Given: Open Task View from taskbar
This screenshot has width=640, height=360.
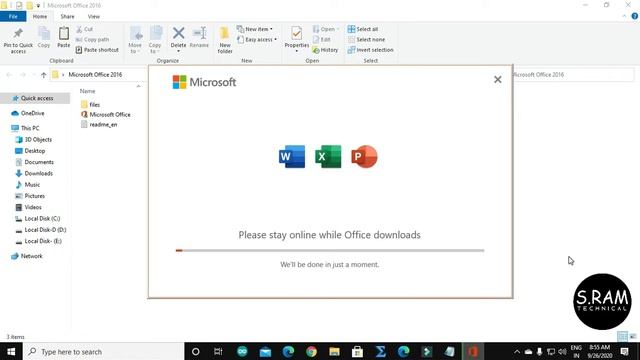Looking at the screenshot, I should click(218, 351).
